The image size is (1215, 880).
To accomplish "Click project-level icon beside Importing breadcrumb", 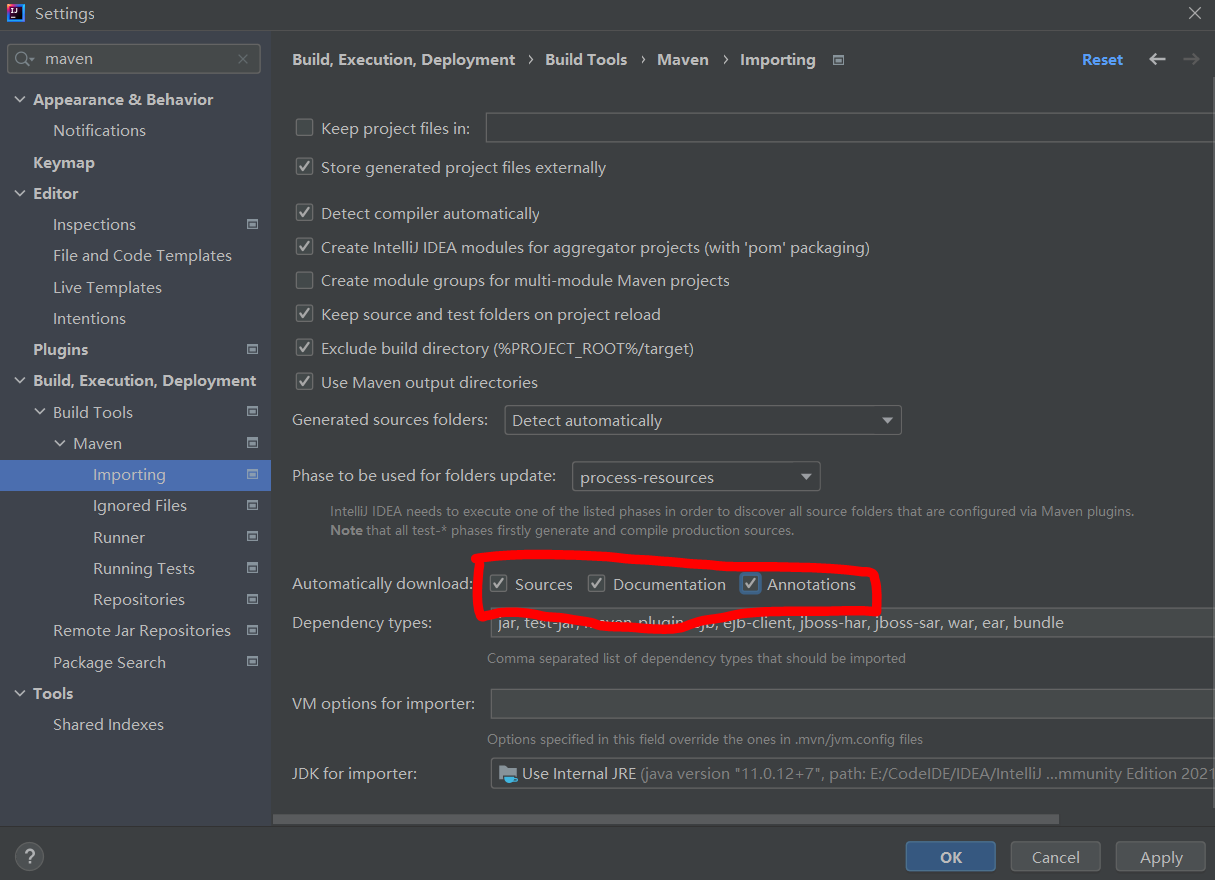I will [838, 60].
